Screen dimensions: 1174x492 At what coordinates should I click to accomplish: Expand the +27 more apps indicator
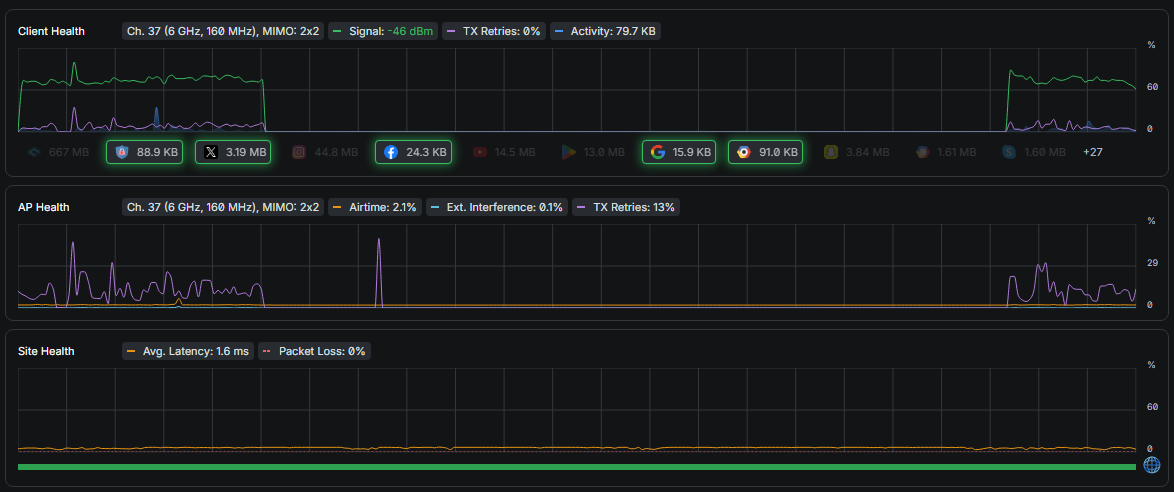pyautogui.click(x=1092, y=152)
